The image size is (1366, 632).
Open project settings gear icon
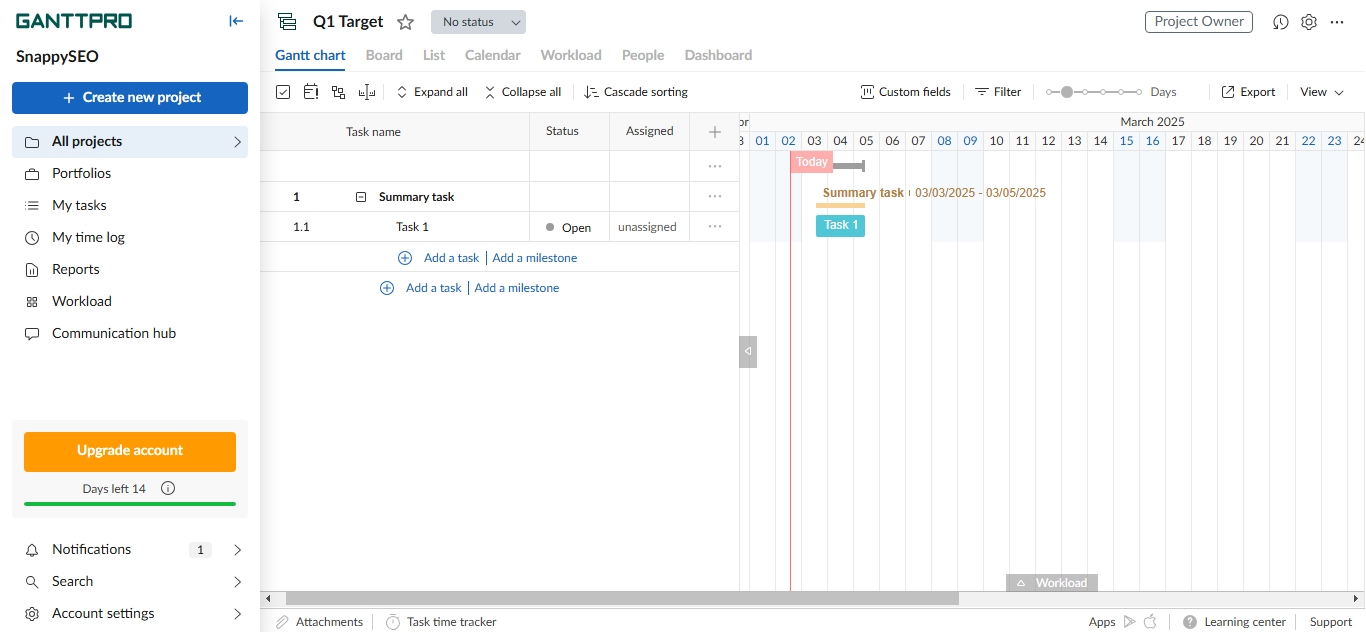pyautogui.click(x=1309, y=22)
